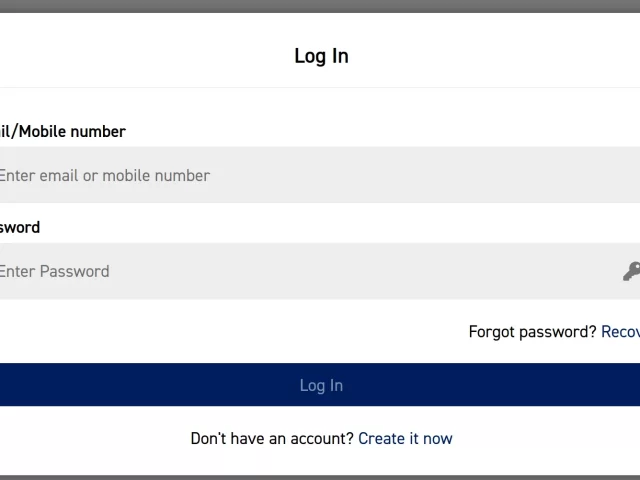Click the 'Log In' dialog heading
The height and width of the screenshot is (480, 640).
click(x=321, y=56)
